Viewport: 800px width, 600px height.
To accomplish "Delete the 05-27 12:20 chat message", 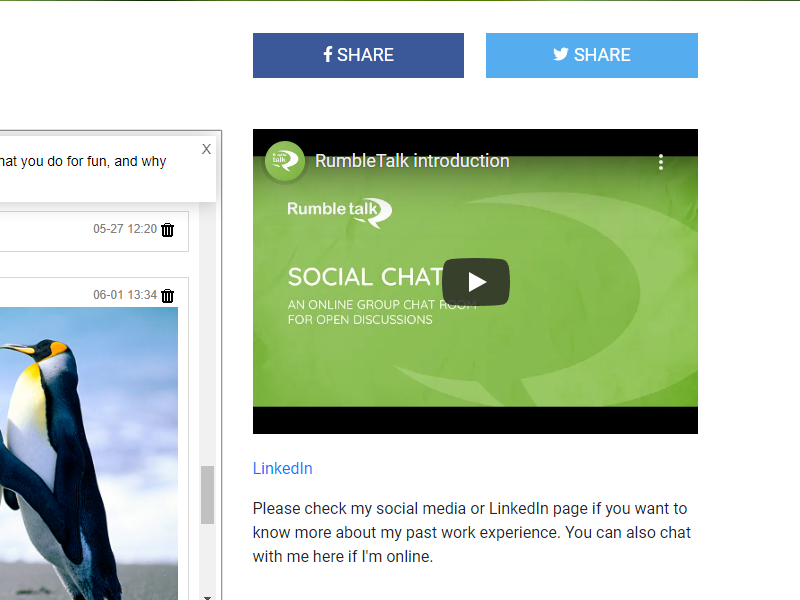I will [x=168, y=230].
